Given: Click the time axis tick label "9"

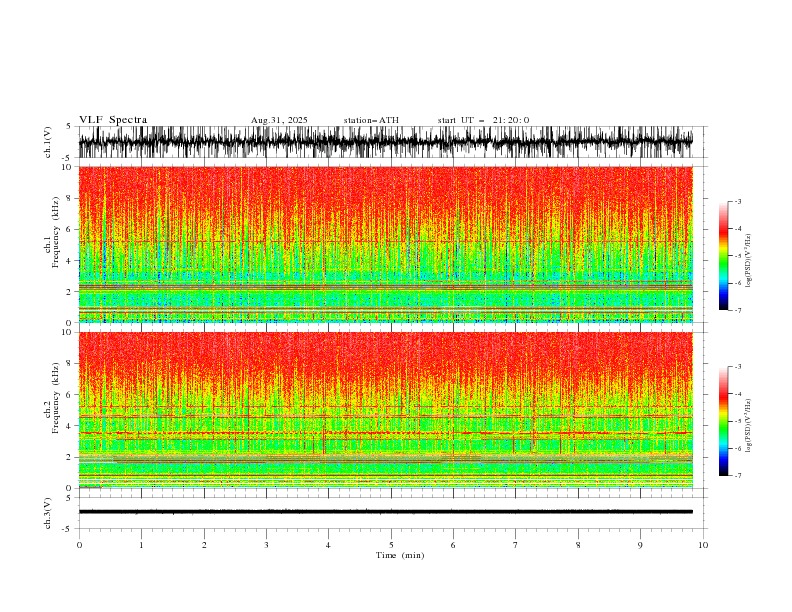Looking at the screenshot, I should [x=640, y=545].
